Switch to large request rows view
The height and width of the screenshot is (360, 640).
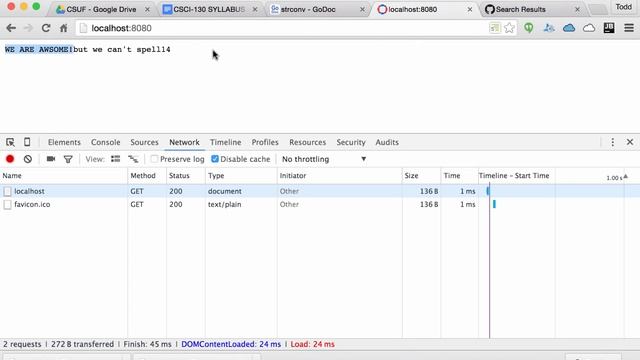tap(116, 159)
